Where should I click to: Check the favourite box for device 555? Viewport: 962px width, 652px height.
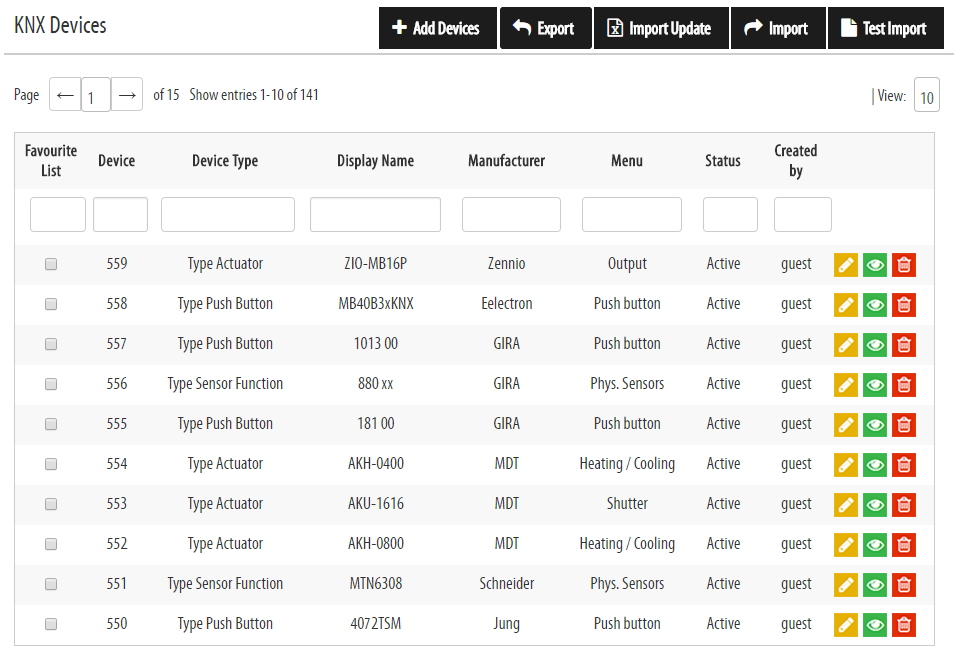coord(51,424)
